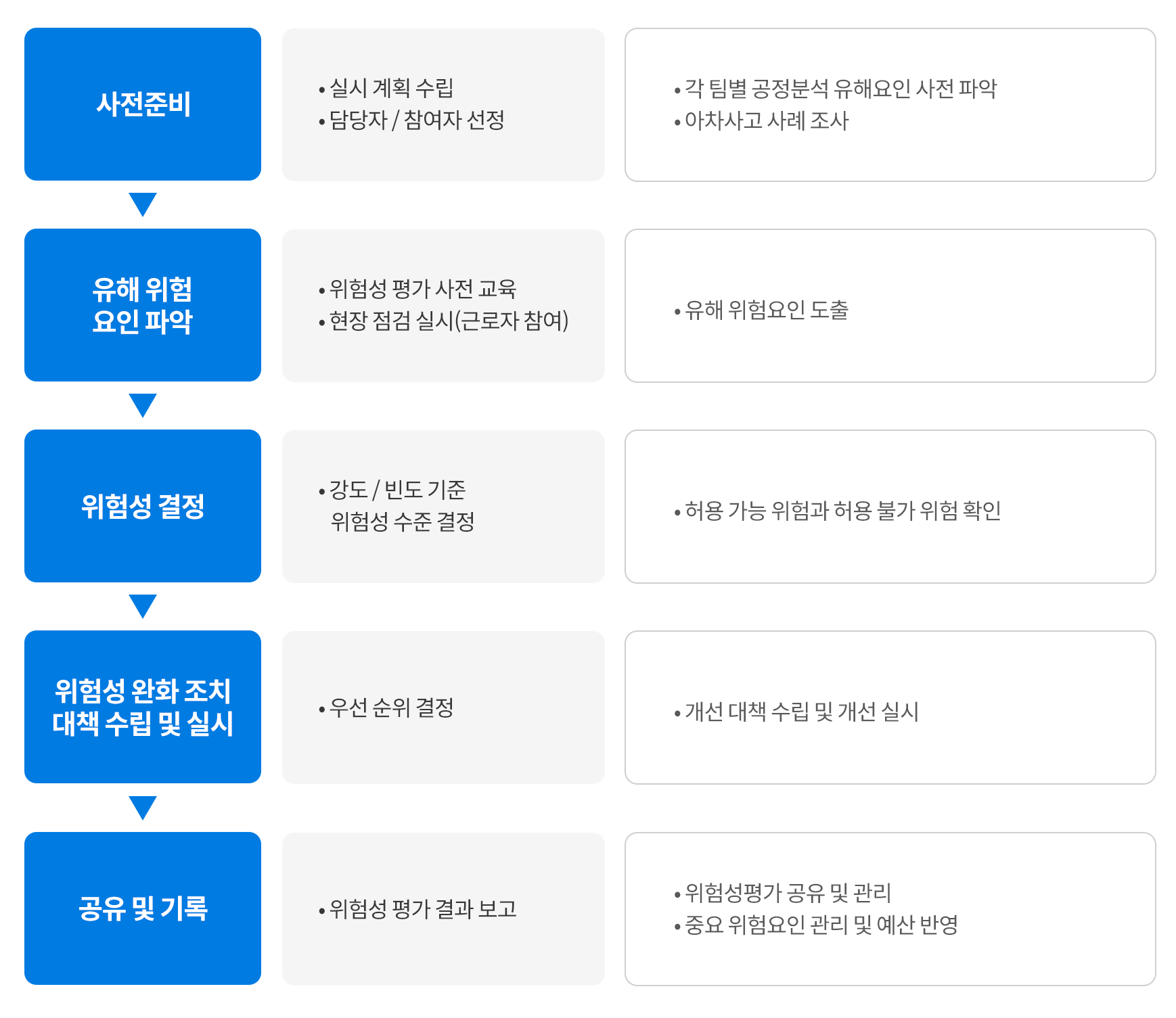Click 각 팀별 공정분석 유해요인 사전 파악

tap(841, 89)
